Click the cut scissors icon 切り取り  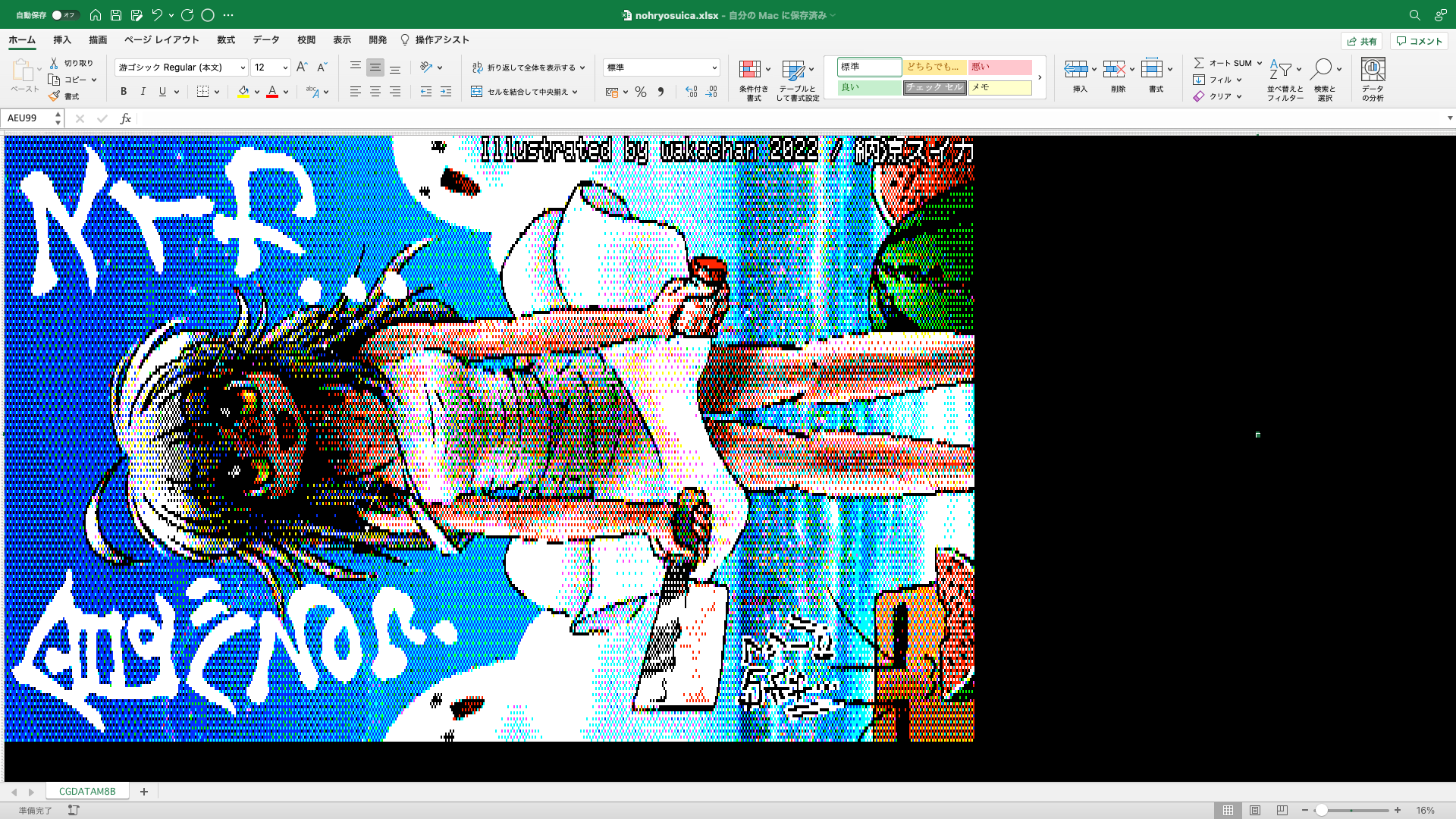[54, 63]
